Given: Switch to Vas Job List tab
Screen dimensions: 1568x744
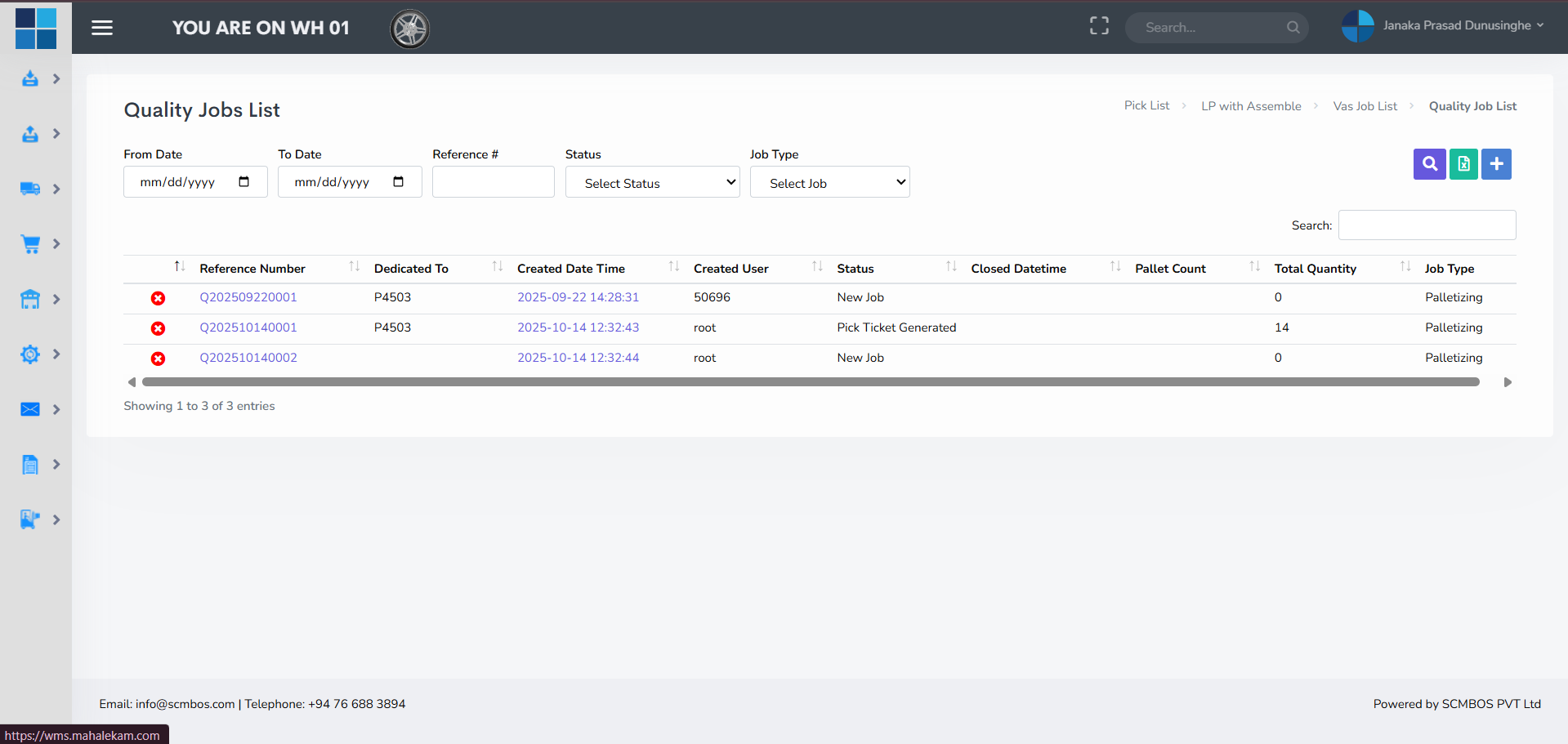Looking at the screenshot, I should click(x=1365, y=106).
